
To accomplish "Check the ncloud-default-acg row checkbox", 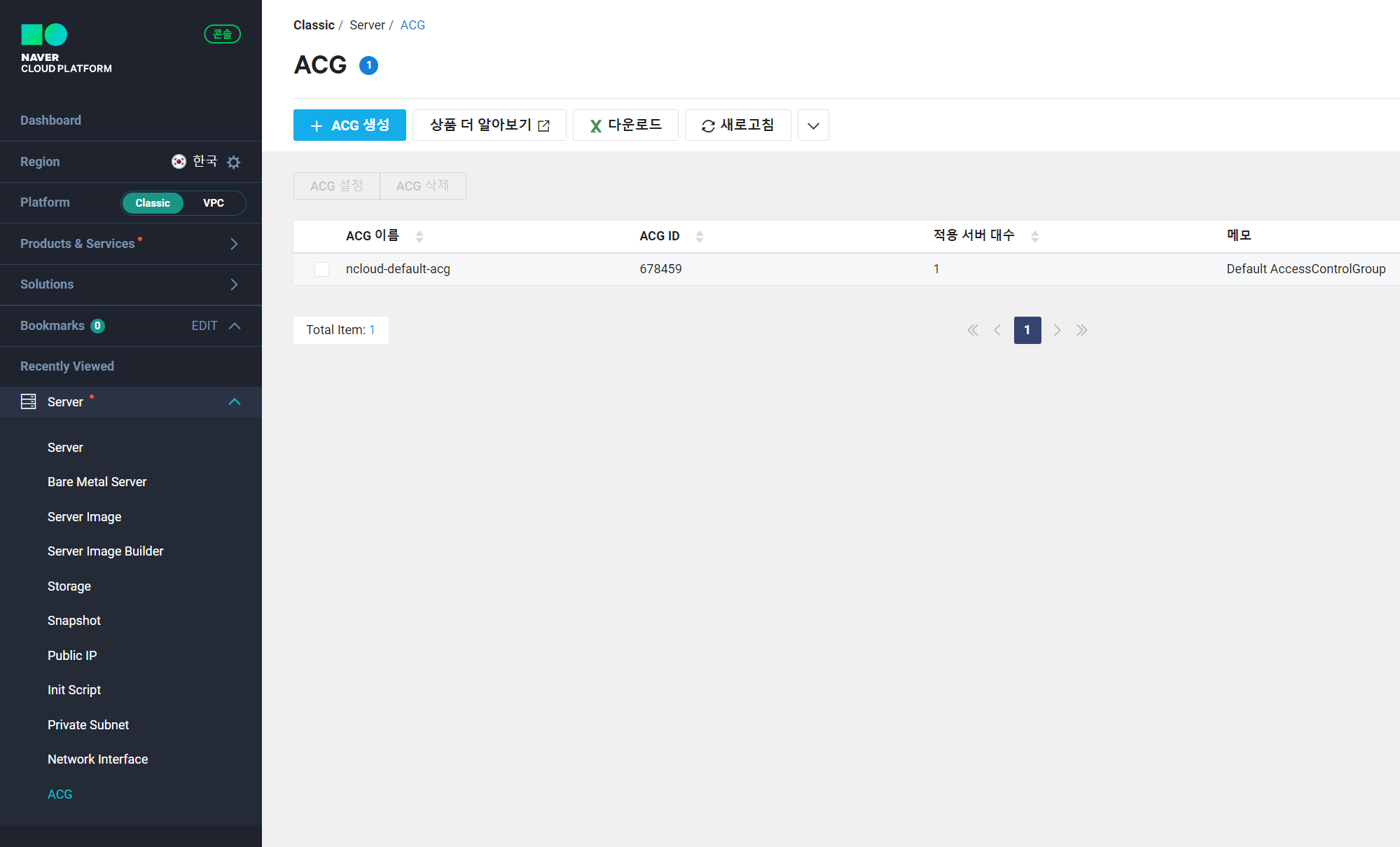I will (x=321, y=269).
